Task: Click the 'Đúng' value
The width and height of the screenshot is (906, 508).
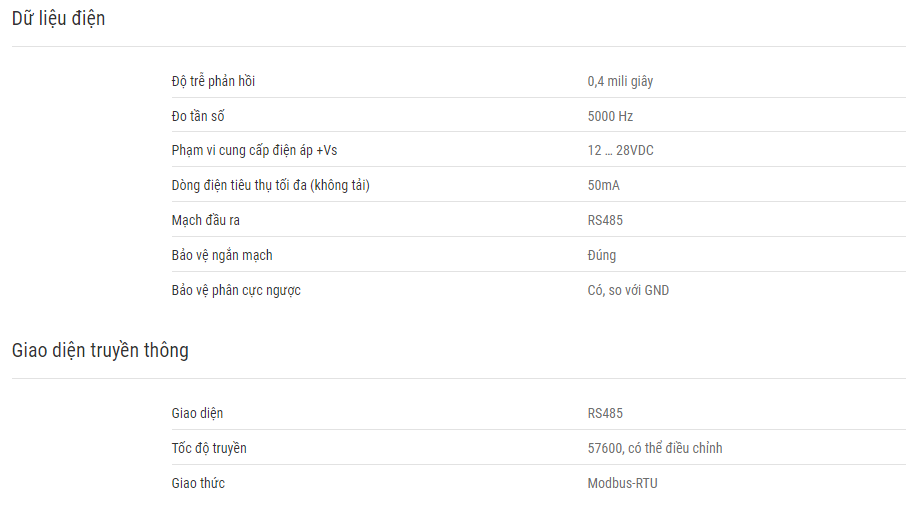Action: click(601, 255)
